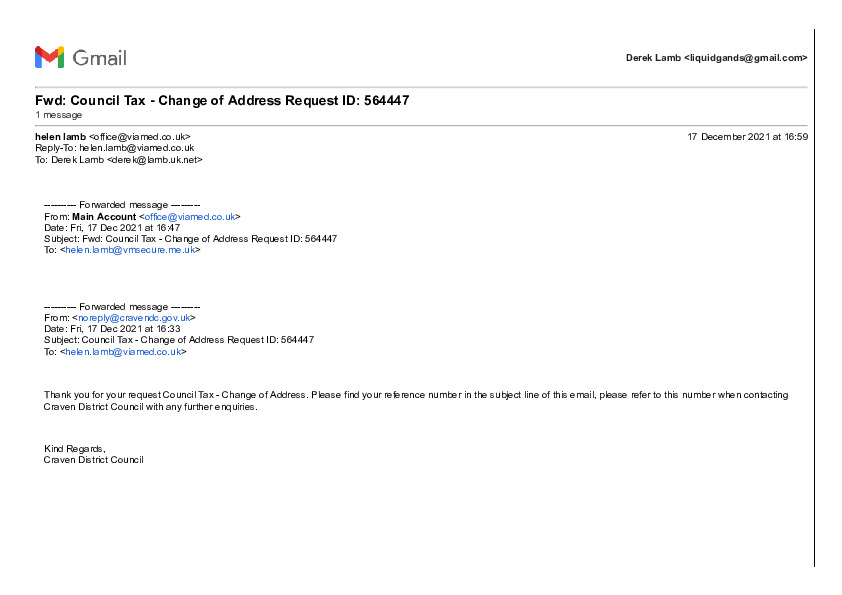Image resolution: width=842 pixels, height=595 pixels.
Task: Click the timestamp 17 December 2021 at 16:59
Action: click(747, 136)
